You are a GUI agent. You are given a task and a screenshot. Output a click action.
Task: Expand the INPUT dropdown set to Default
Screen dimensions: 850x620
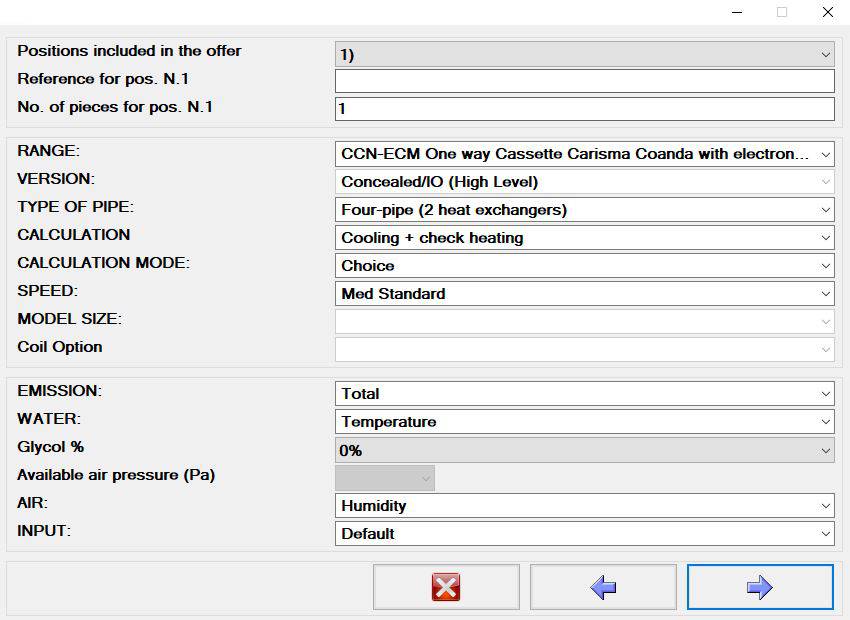pyautogui.click(x=584, y=534)
